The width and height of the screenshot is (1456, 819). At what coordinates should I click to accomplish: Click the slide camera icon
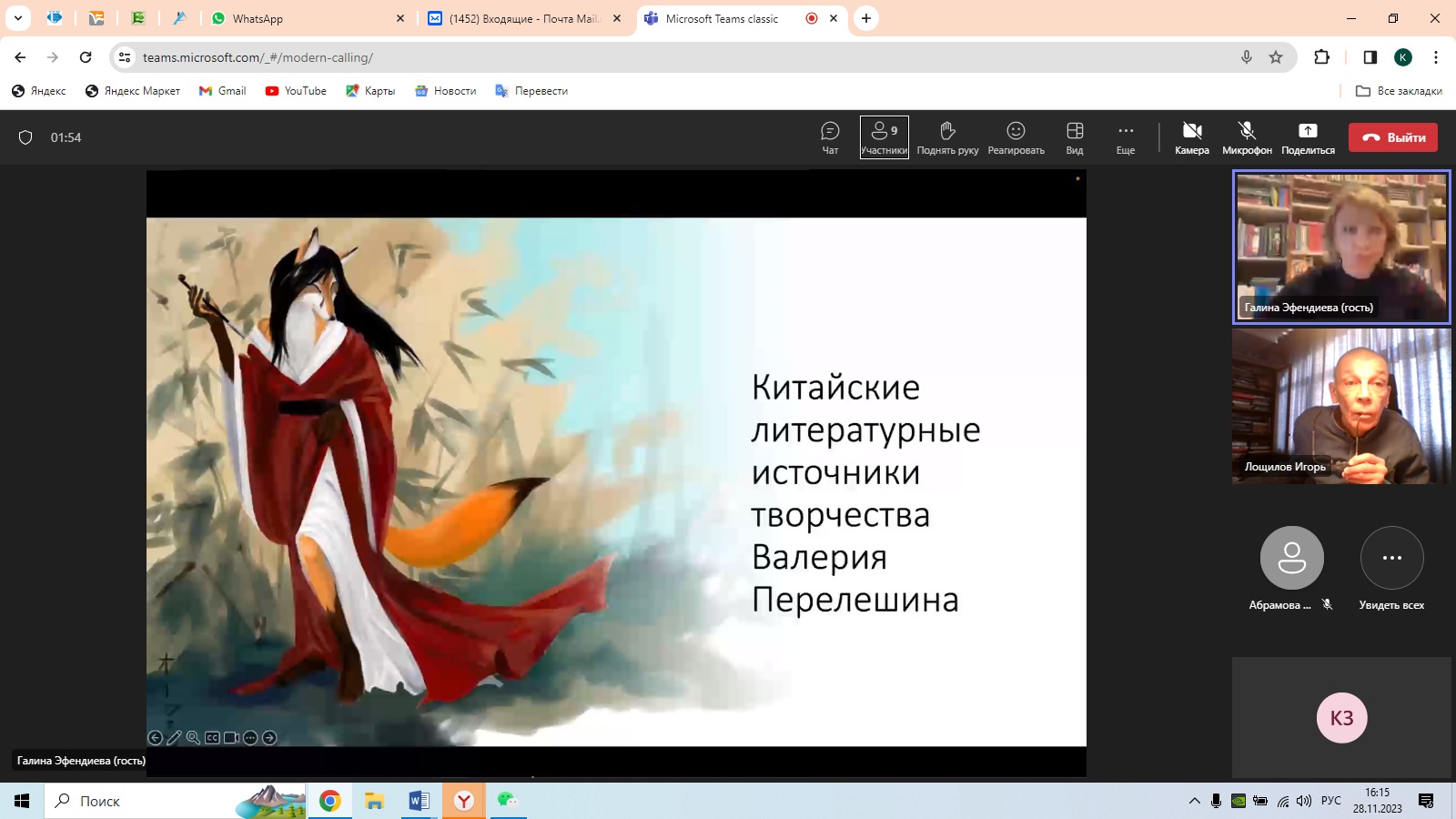tap(231, 738)
